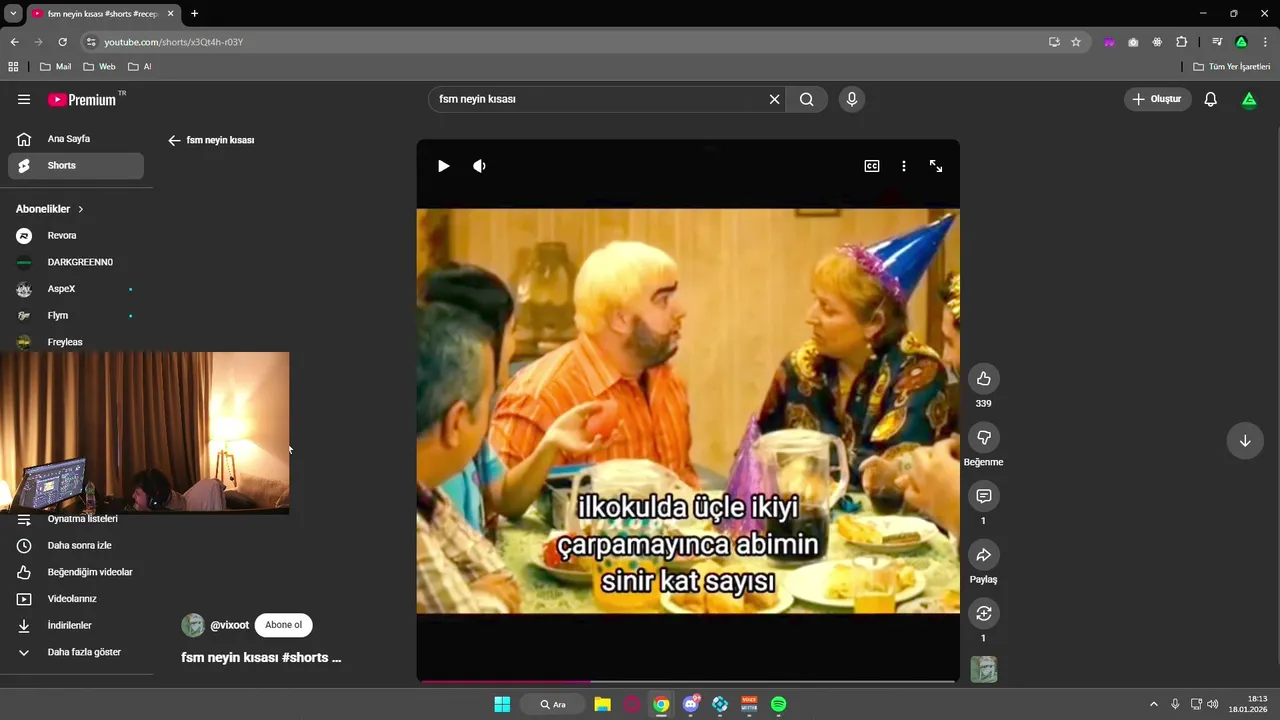Play the Shorts video

pyautogui.click(x=443, y=166)
